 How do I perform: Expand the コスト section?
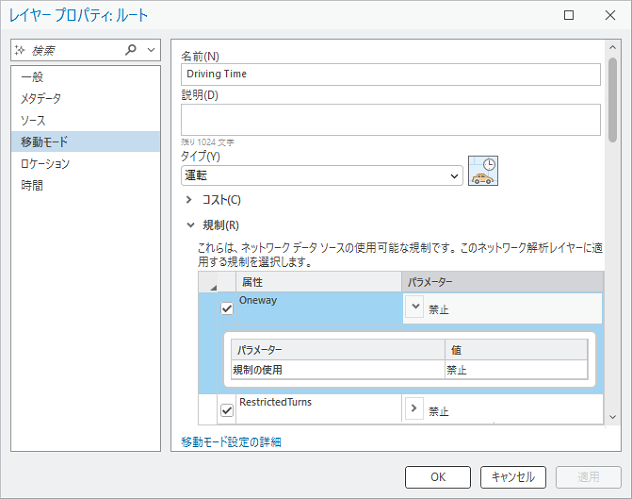pyautogui.click(x=190, y=200)
